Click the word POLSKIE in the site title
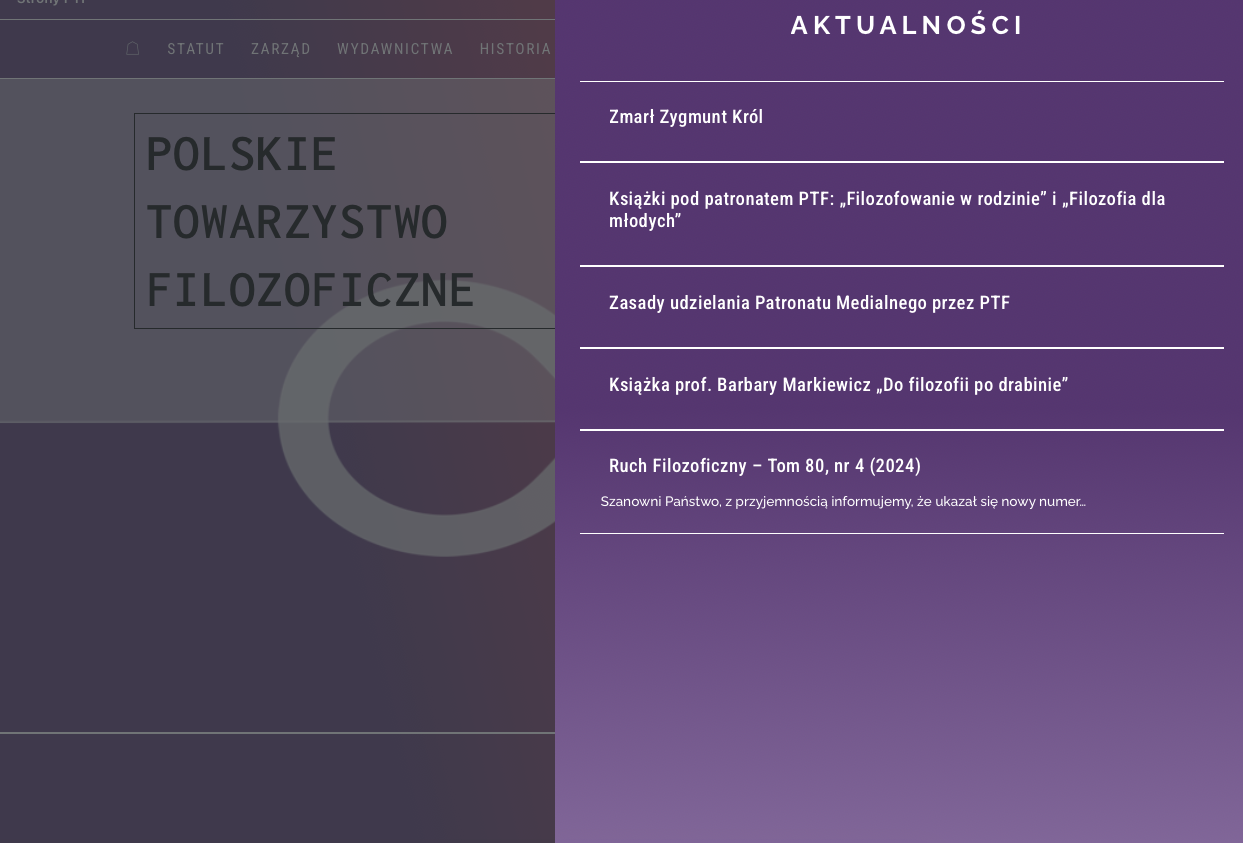 pyautogui.click(x=241, y=154)
